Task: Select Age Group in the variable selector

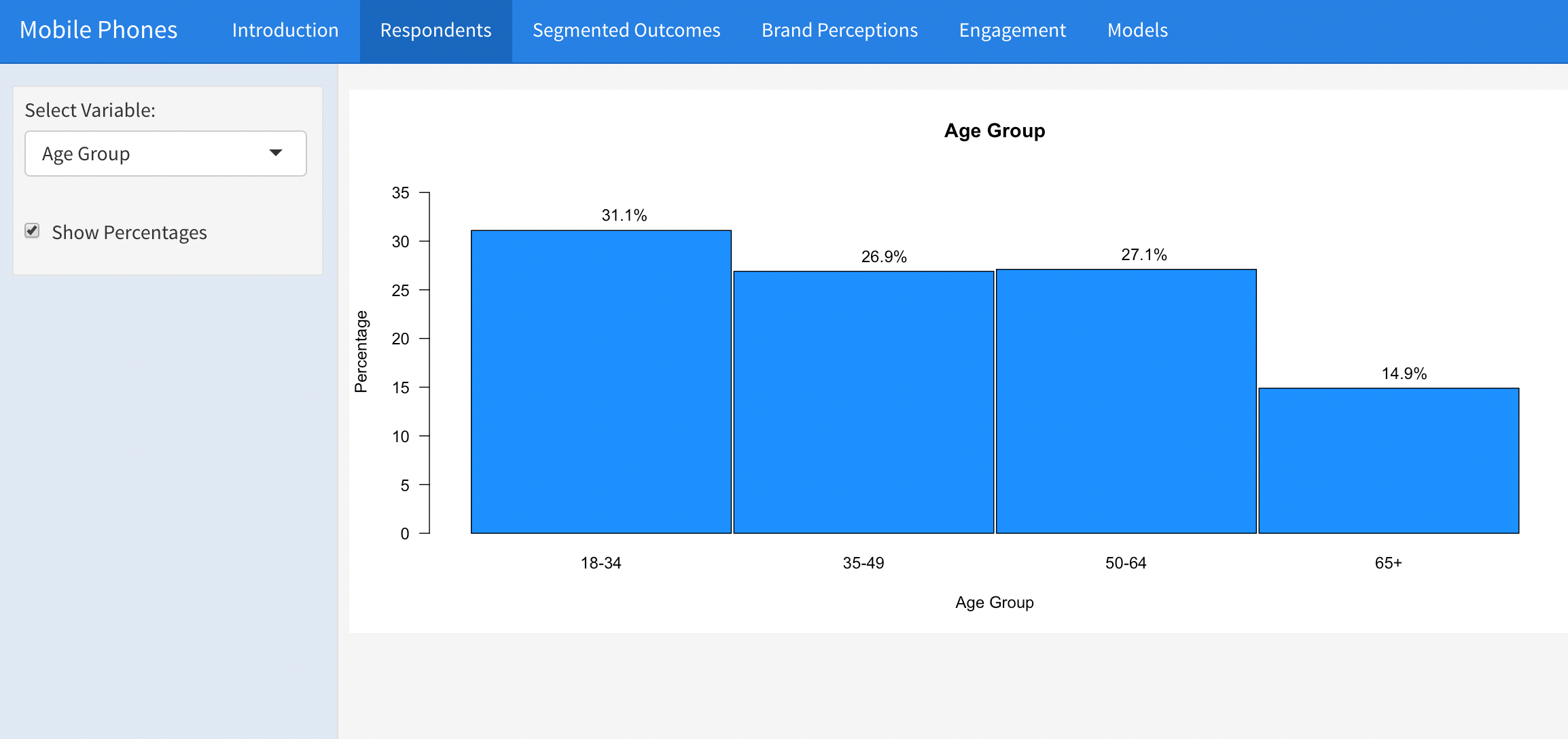Action: point(165,154)
